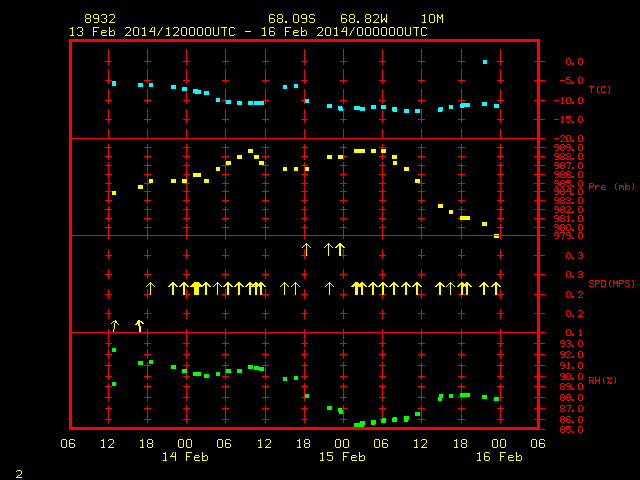Click the 93.0 humidity scale value

click(571, 344)
